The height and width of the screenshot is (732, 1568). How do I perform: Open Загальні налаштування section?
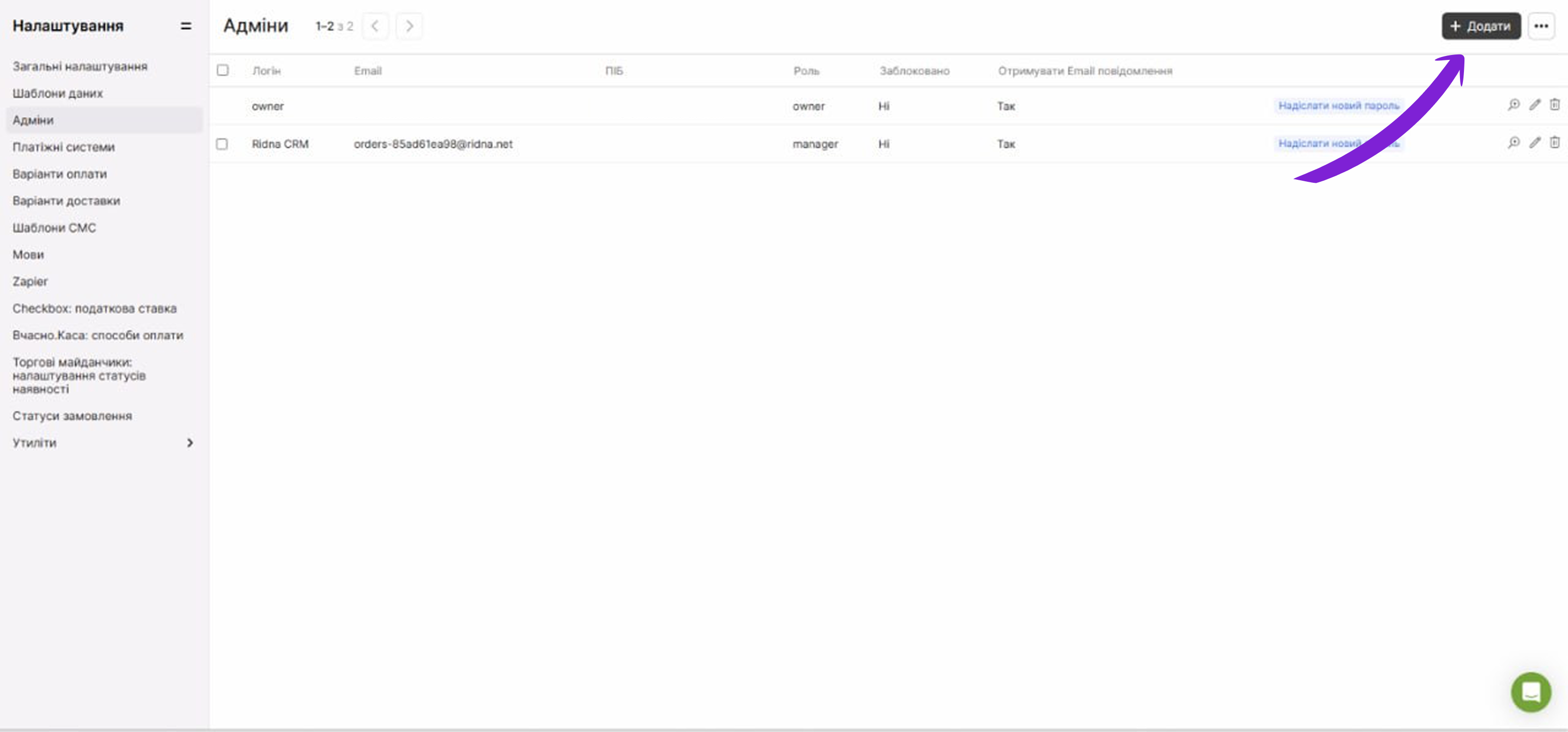[x=80, y=66]
